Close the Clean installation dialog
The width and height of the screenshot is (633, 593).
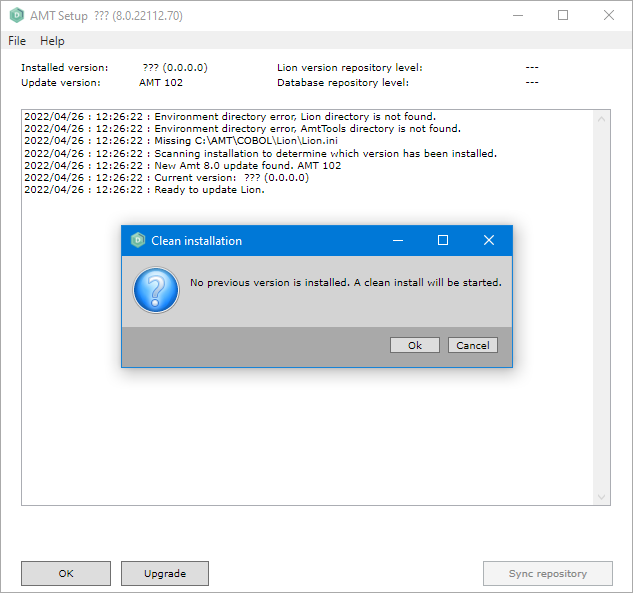(x=489, y=240)
